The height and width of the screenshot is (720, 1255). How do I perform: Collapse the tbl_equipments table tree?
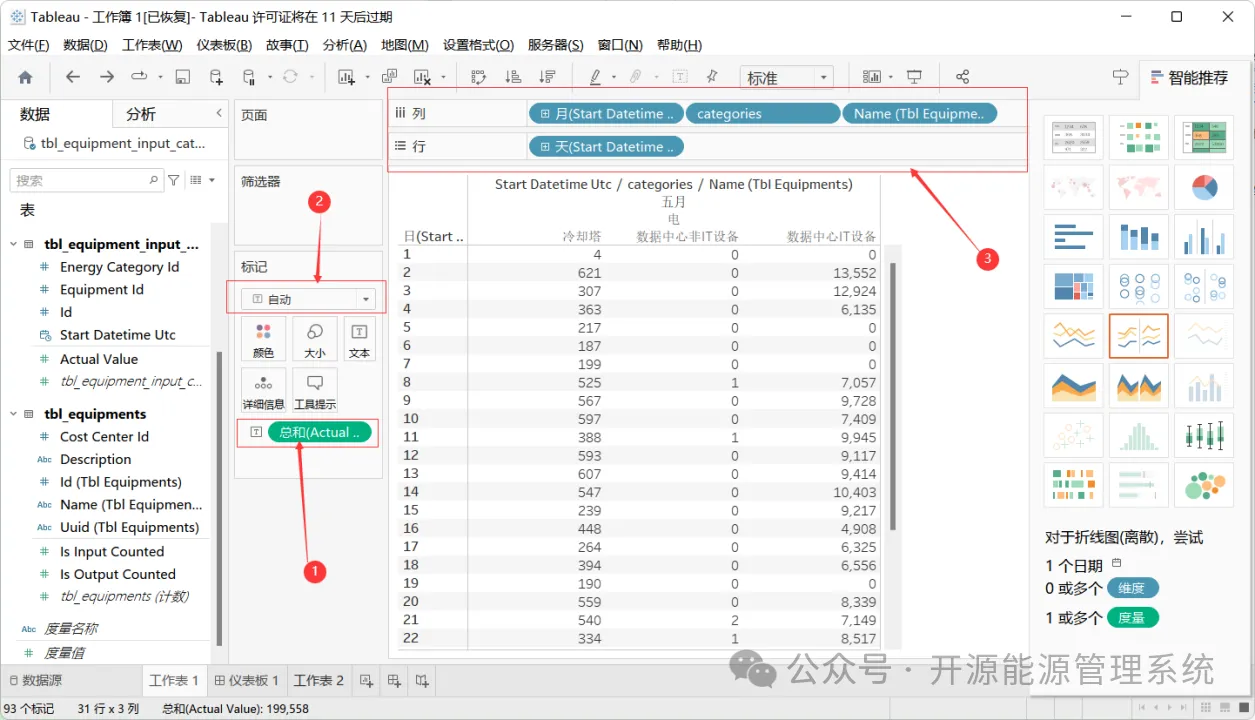tap(14, 414)
